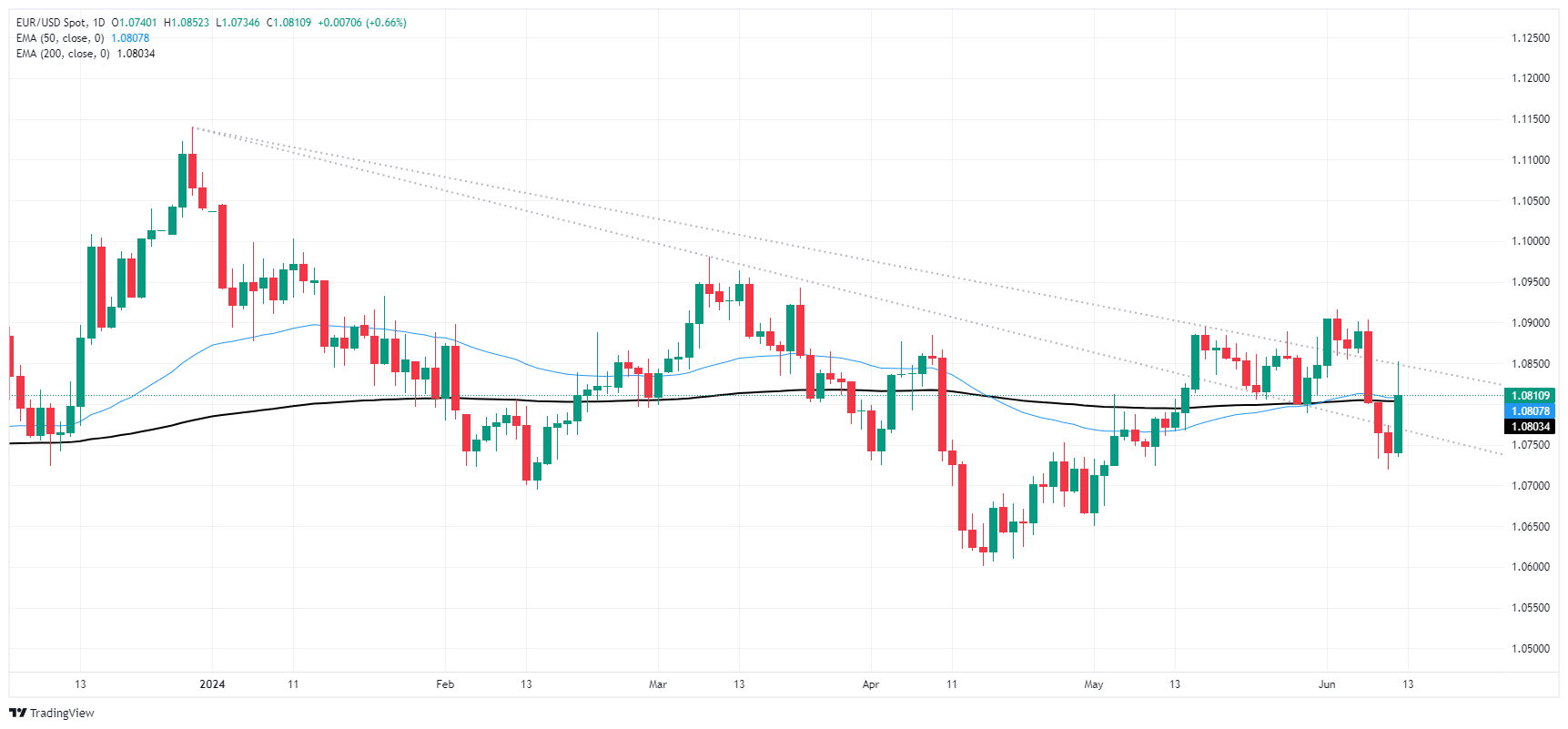Click the 1.10000 price axis label
The height and width of the screenshot is (729, 1568).
pyautogui.click(x=1530, y=241)
